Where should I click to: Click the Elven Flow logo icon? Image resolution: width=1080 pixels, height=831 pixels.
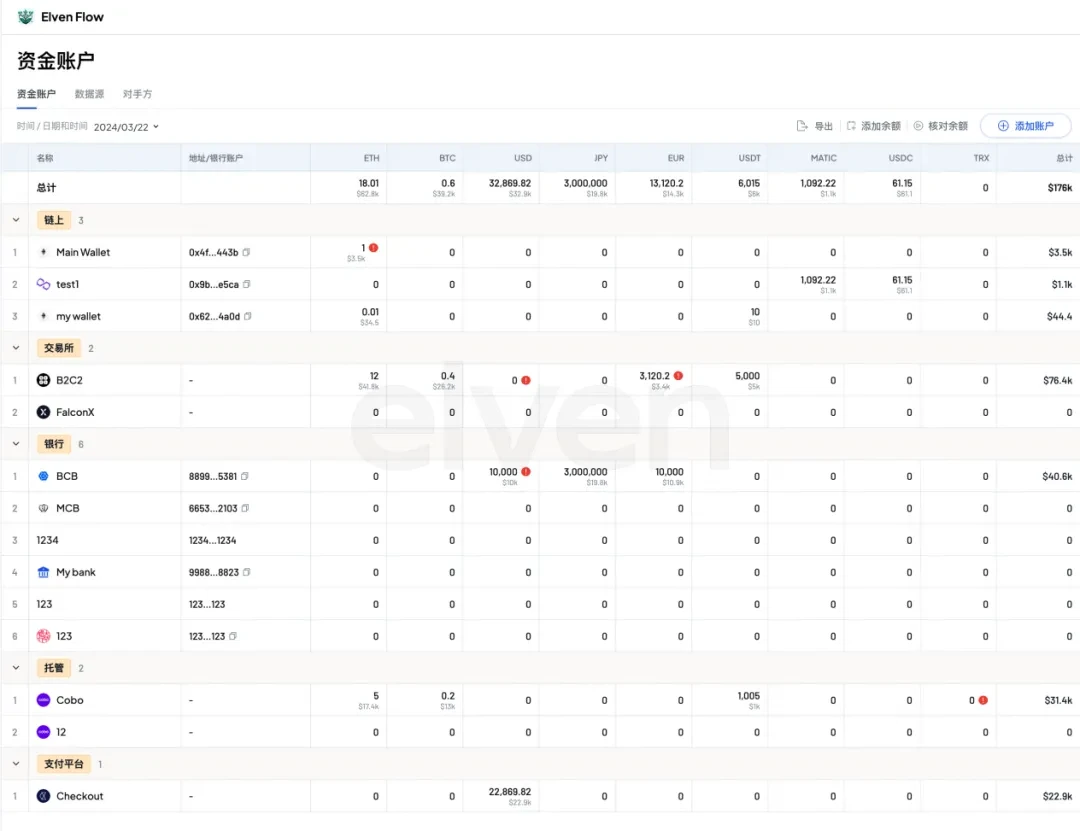pyautogui.click(x=26, y=17)
